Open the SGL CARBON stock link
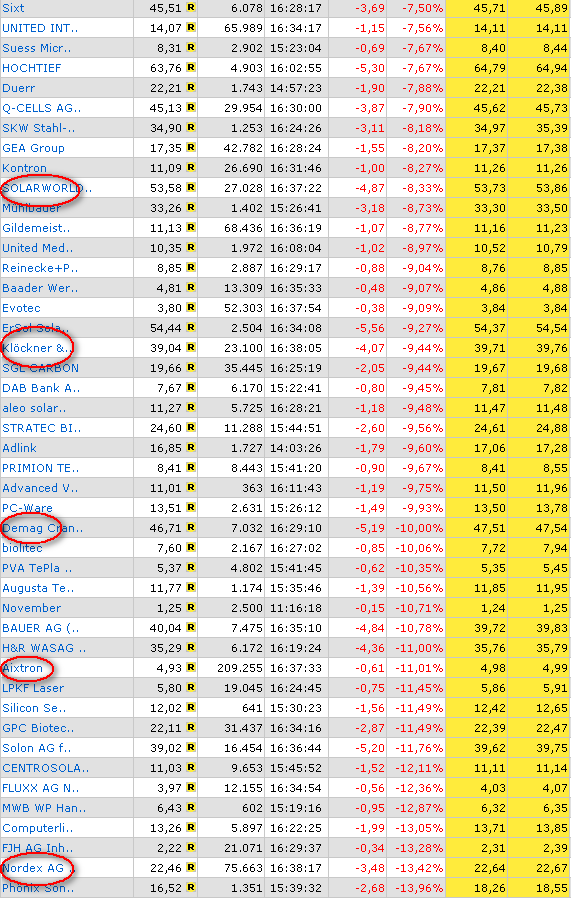 click(40, 368)
